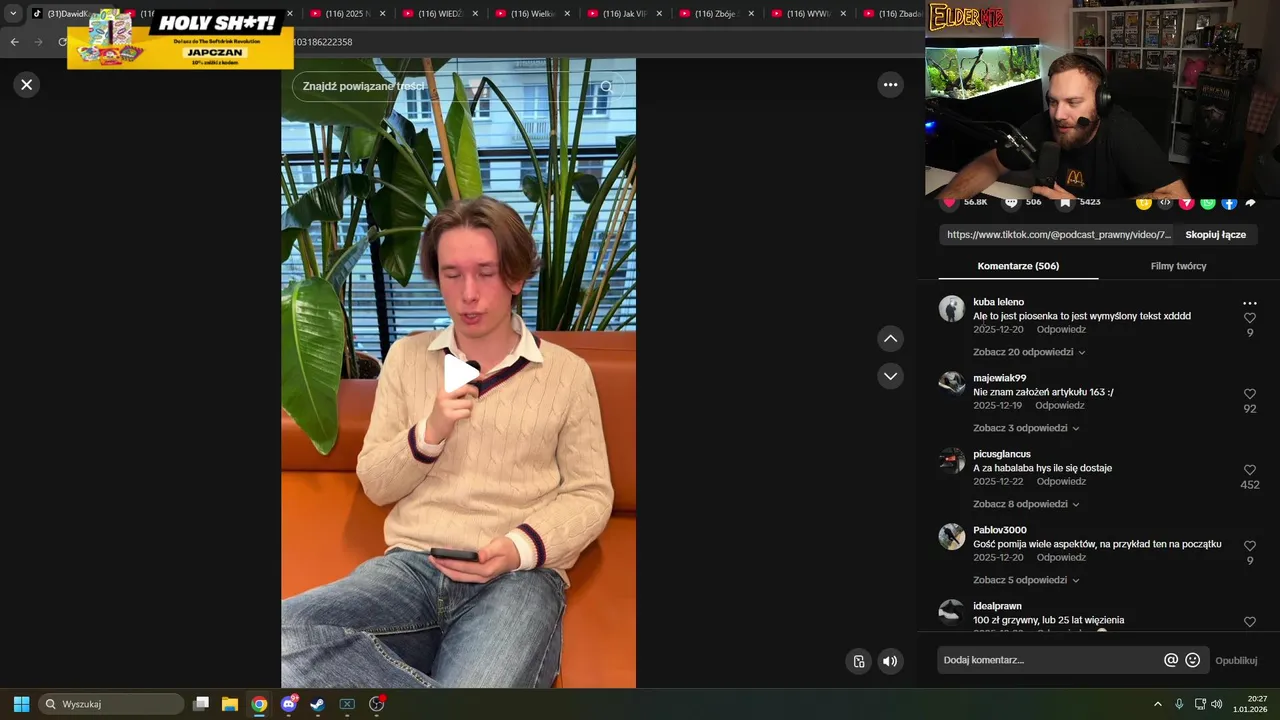Switch to Komentarze (506) tab
Image resolution: width=1280 pixels, height=720 pixels.
pos(1018,266)
